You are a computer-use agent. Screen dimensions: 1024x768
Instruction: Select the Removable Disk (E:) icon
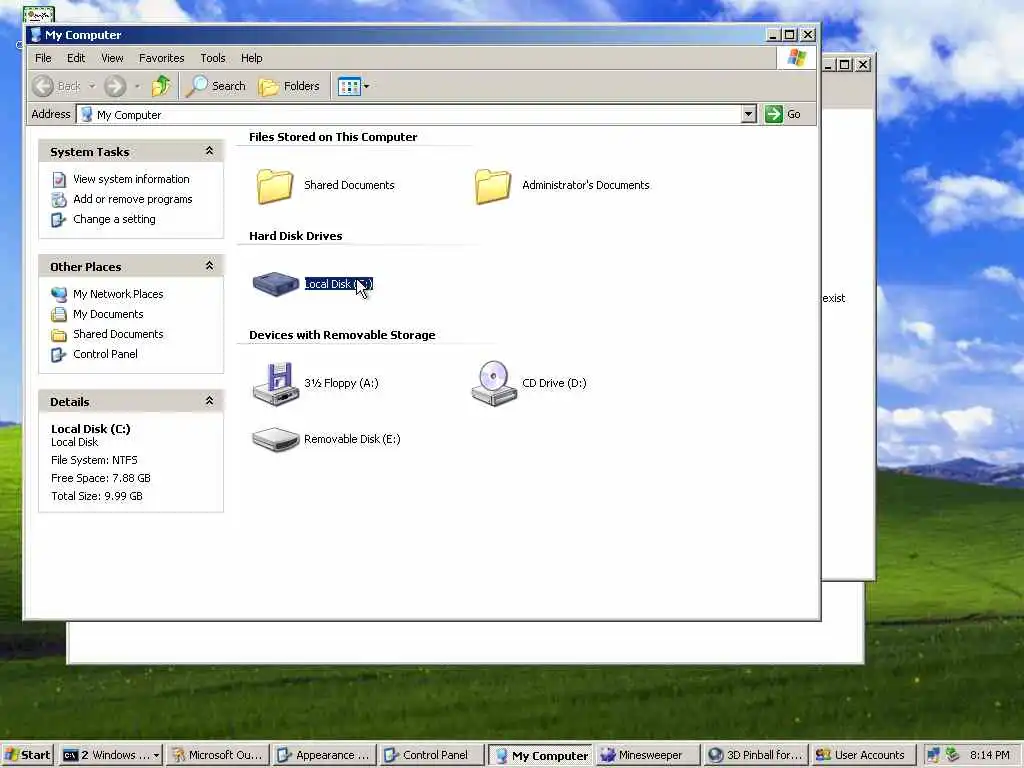click(276, 439)
